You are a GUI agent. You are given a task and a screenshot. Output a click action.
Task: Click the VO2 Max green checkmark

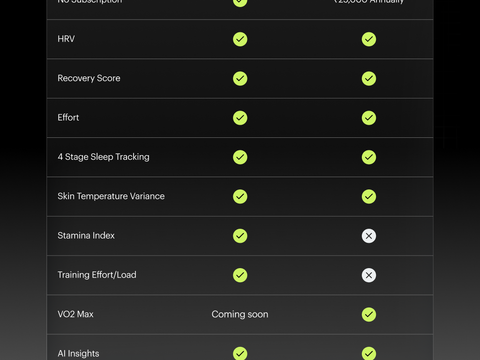369,315
